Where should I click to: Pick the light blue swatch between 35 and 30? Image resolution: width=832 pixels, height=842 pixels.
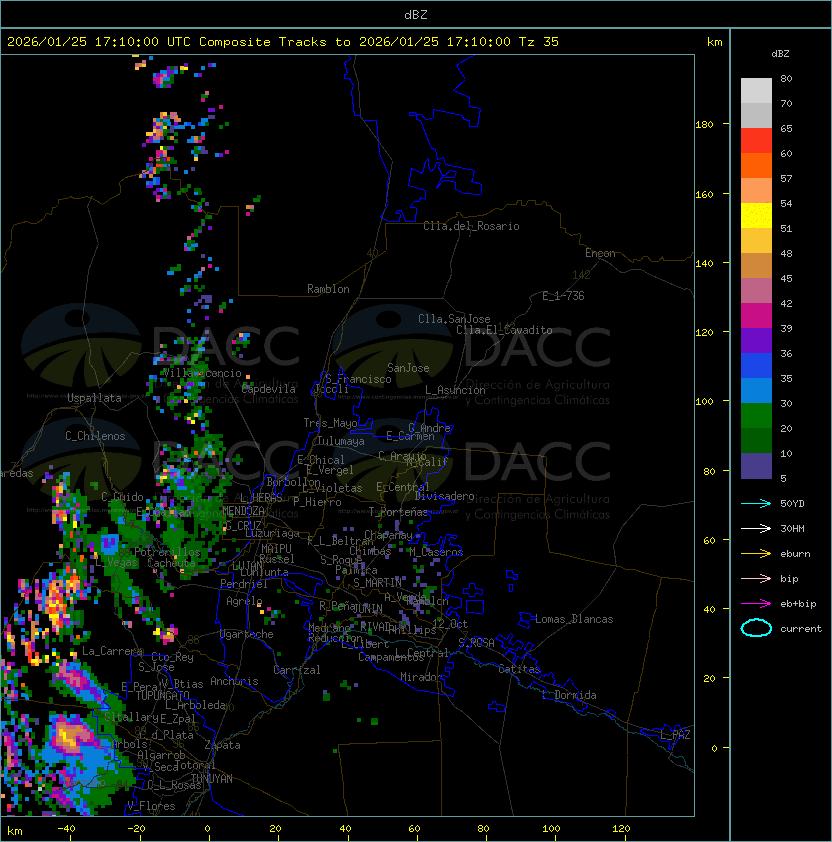tap(756, 391)
